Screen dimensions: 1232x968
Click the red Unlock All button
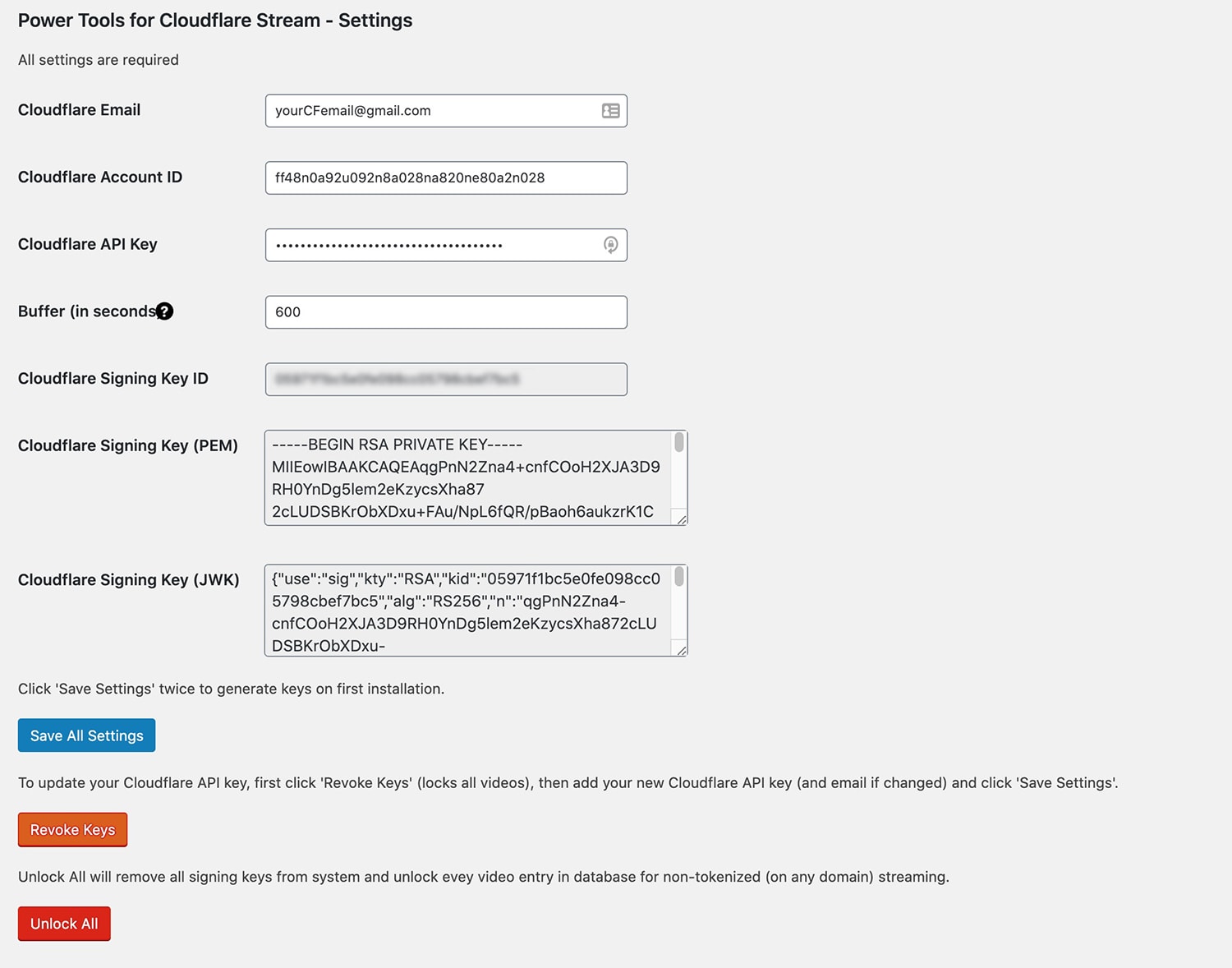pos(64,924)
